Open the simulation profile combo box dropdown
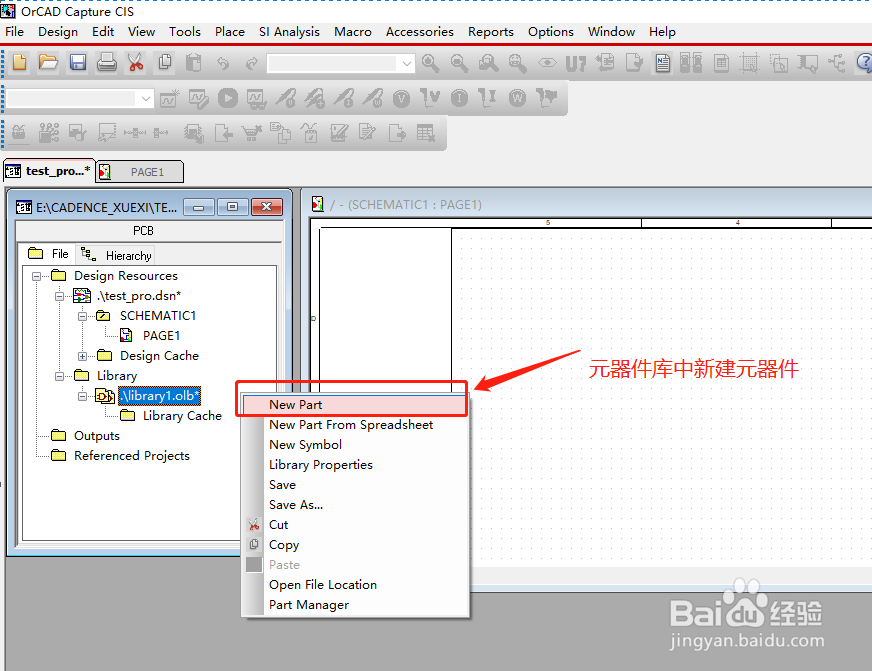The width and height of the screenshot is (872, 671). (x=146, y=99)
